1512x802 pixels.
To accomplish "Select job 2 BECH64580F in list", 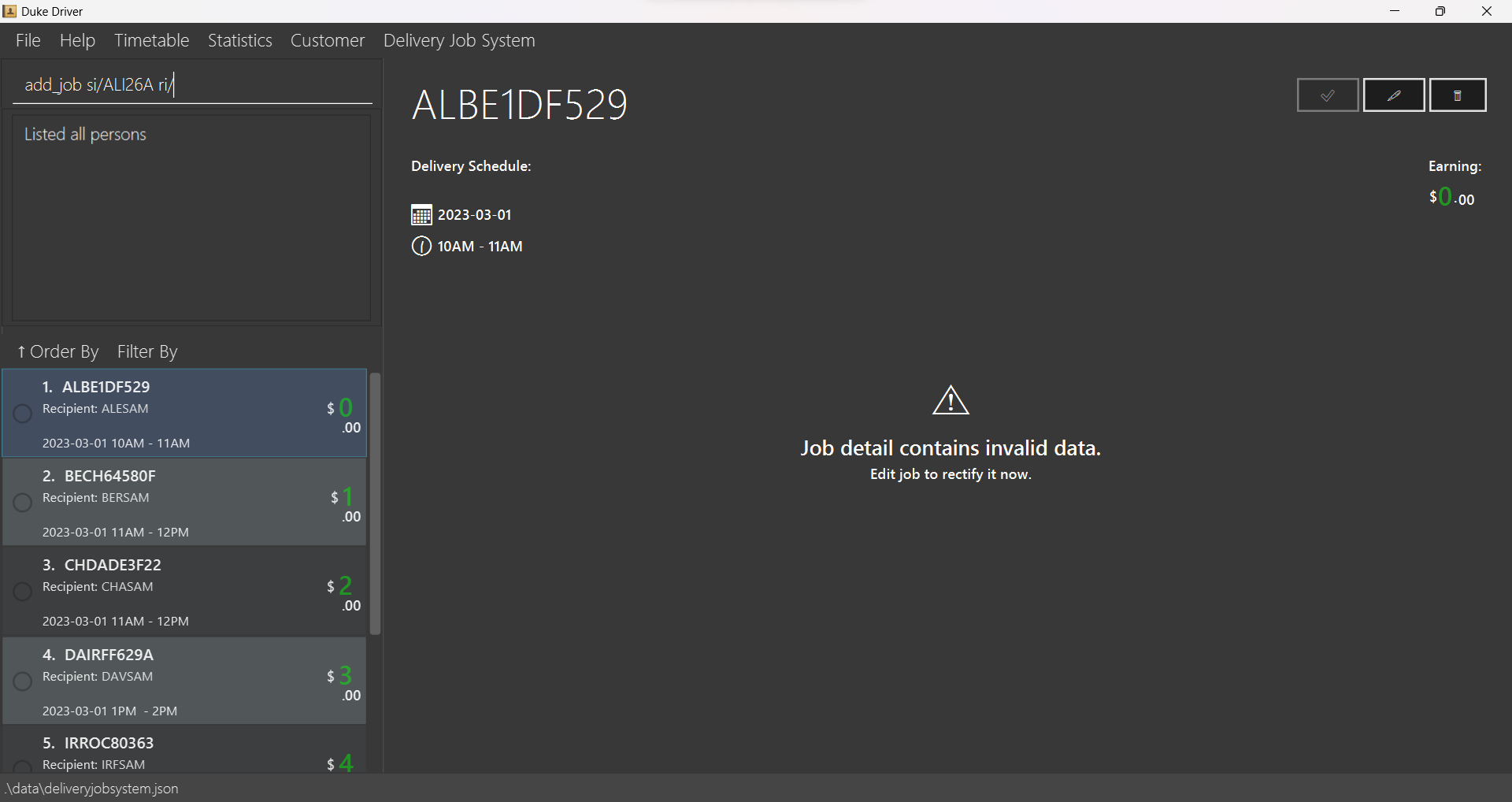I will 184,503.
